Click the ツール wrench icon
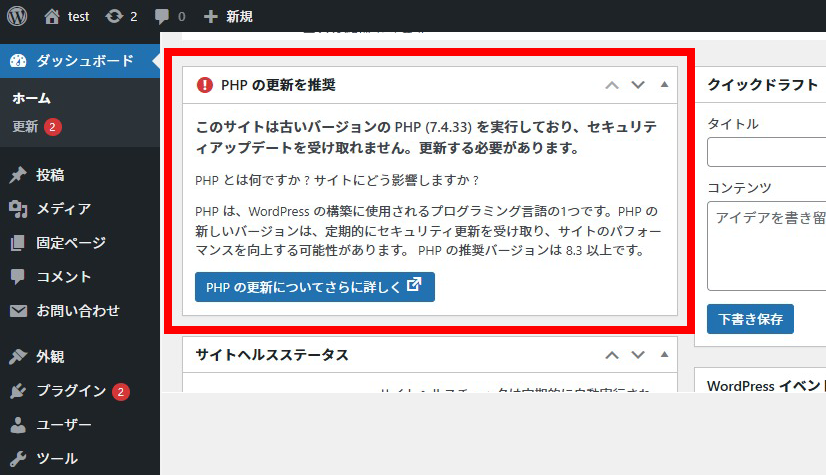826x475 pixels. tap(18, 459)
